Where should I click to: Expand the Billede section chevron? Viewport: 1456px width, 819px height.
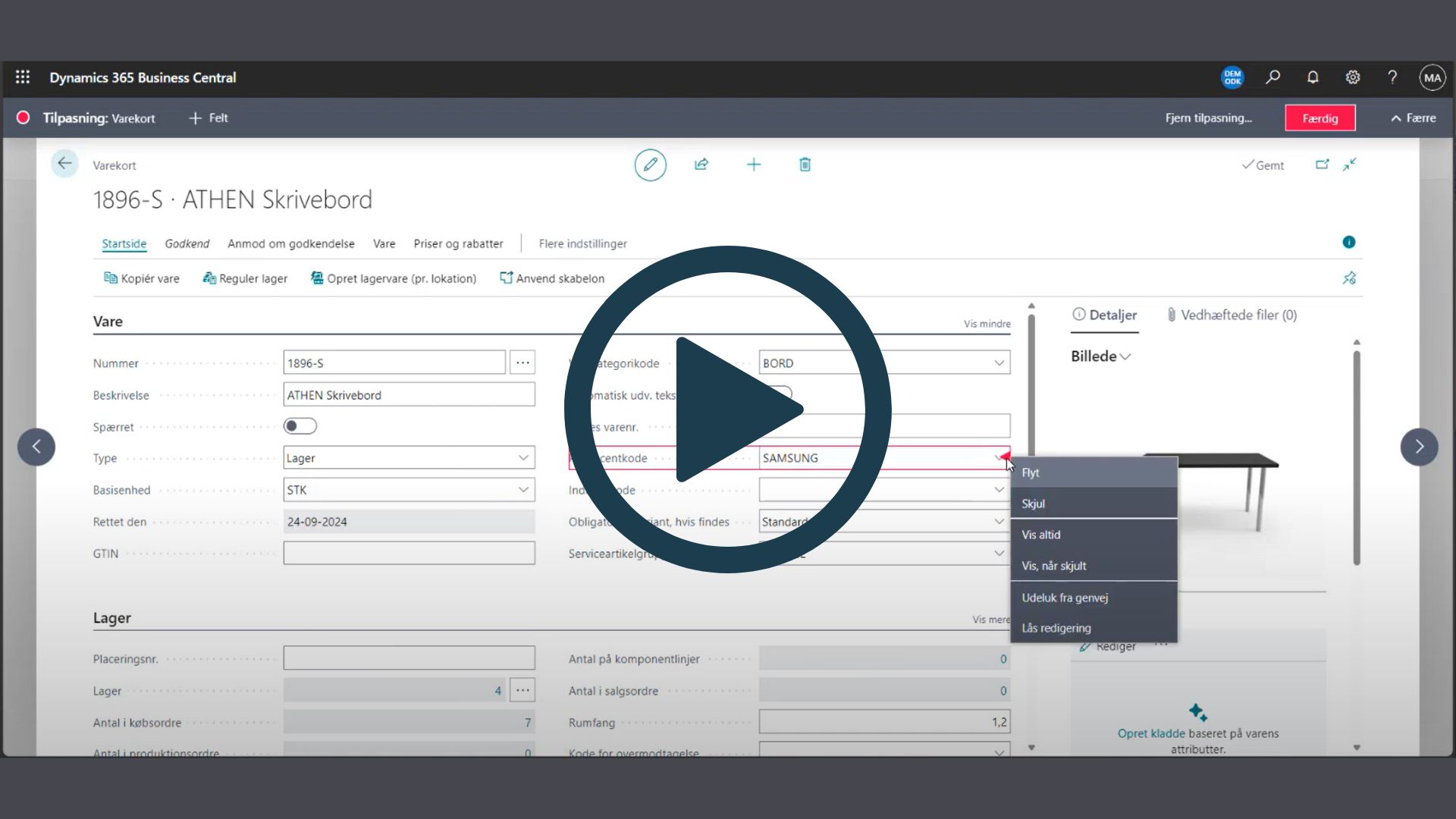(1125, 356)
